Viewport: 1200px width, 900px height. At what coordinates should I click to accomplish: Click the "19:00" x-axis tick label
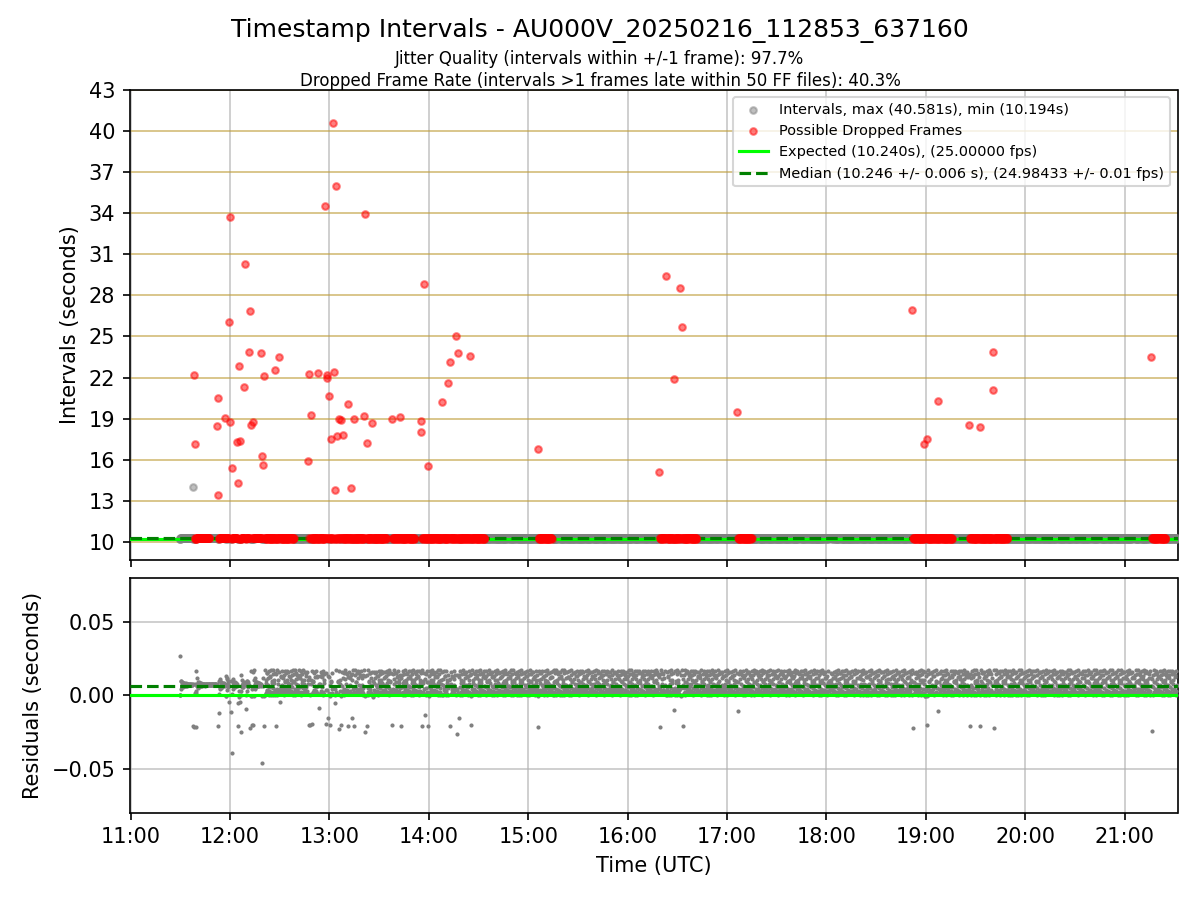coord(925,836)
